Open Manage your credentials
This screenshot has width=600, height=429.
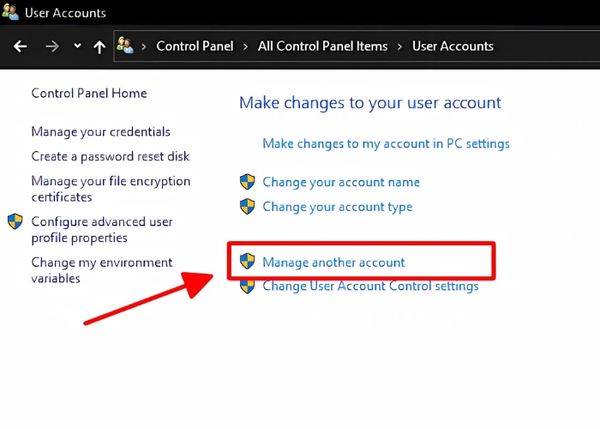point(101,132)
